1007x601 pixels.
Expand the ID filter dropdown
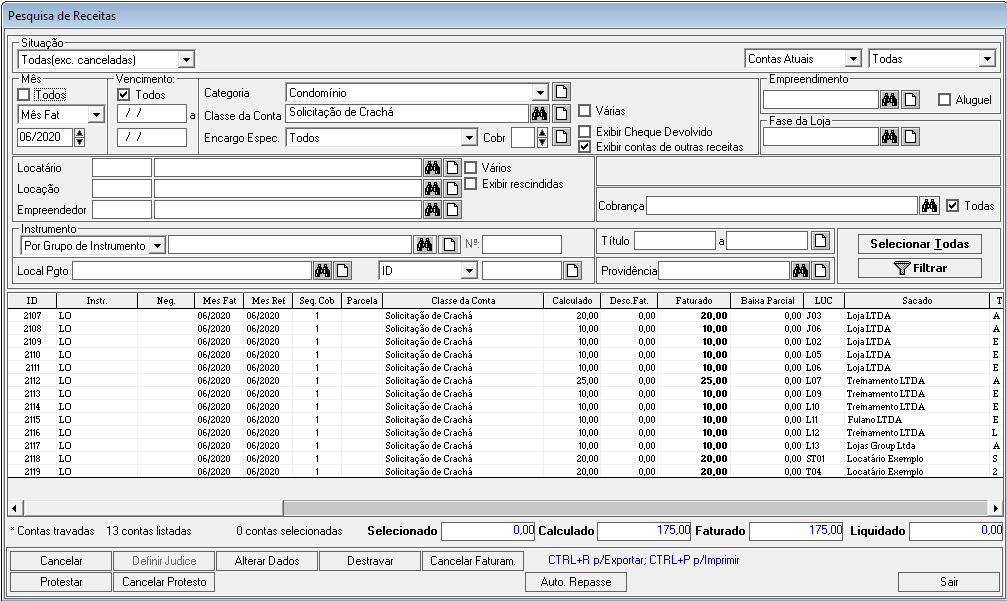(x=469, y=271)
